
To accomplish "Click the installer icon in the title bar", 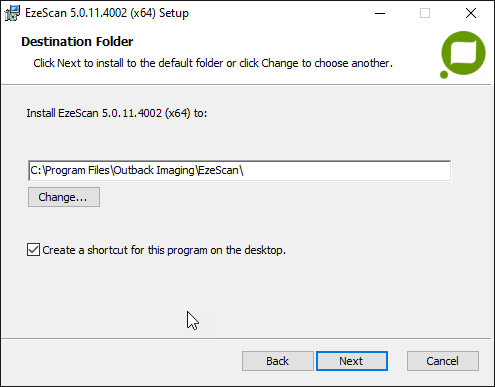I will coord(12,13).
